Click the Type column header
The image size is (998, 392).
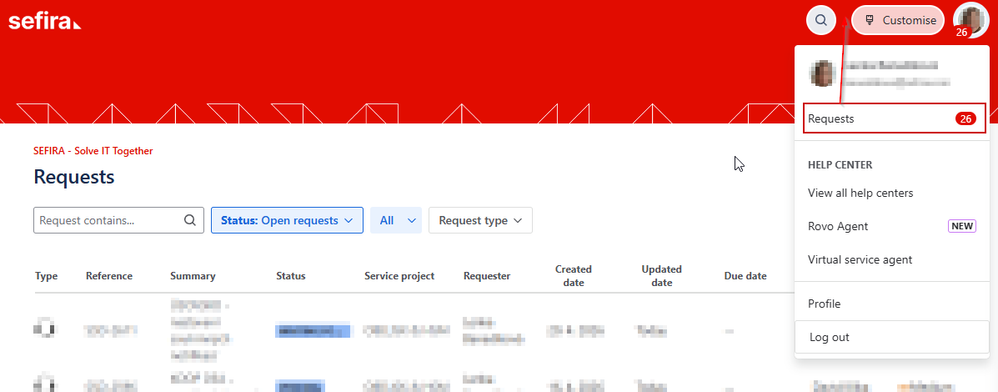tap(46, 276)
